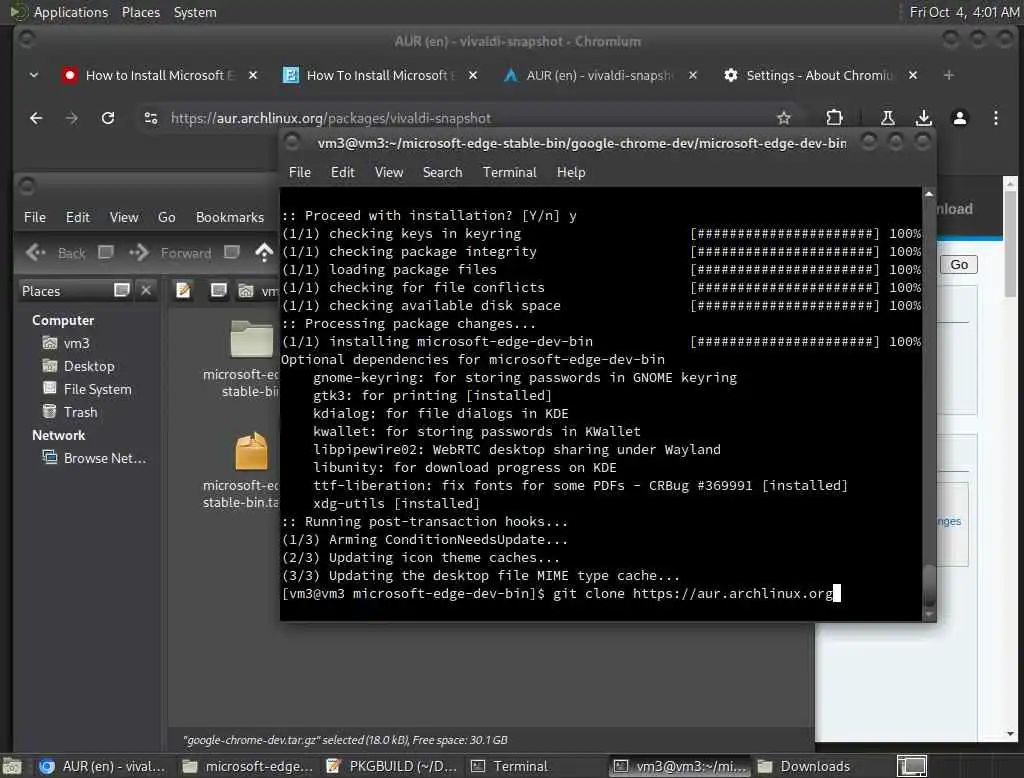
Task: Open file manager Edit menu
Action: (x=78, y=217)
